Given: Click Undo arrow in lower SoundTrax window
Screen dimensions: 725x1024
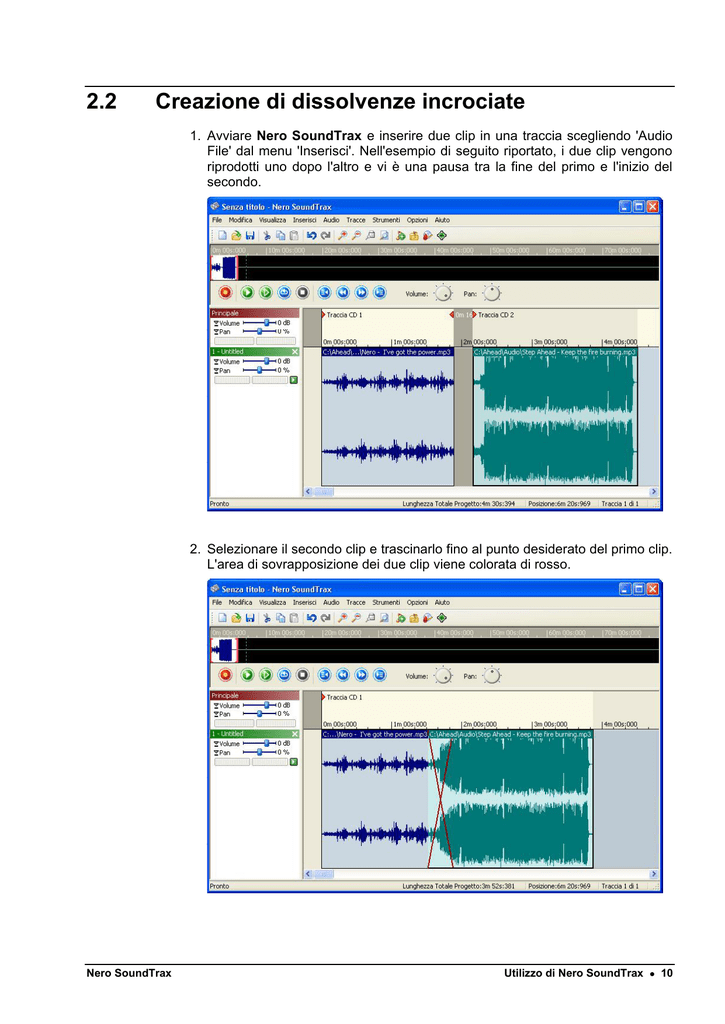Looking at the screenshot, I should coord(312,618).
